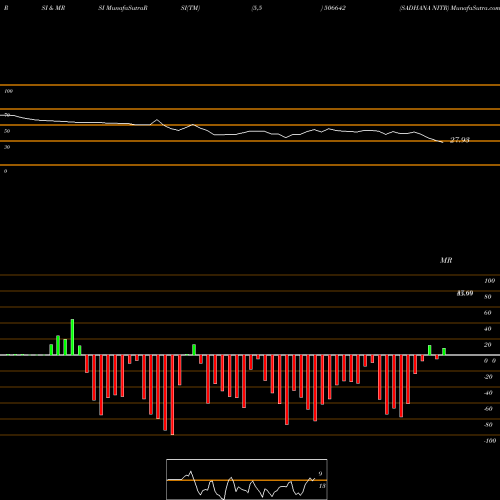Screen dimensions: 500x500
Task: Click the 9 label in the mini chart
Action: tap(320, 474)
